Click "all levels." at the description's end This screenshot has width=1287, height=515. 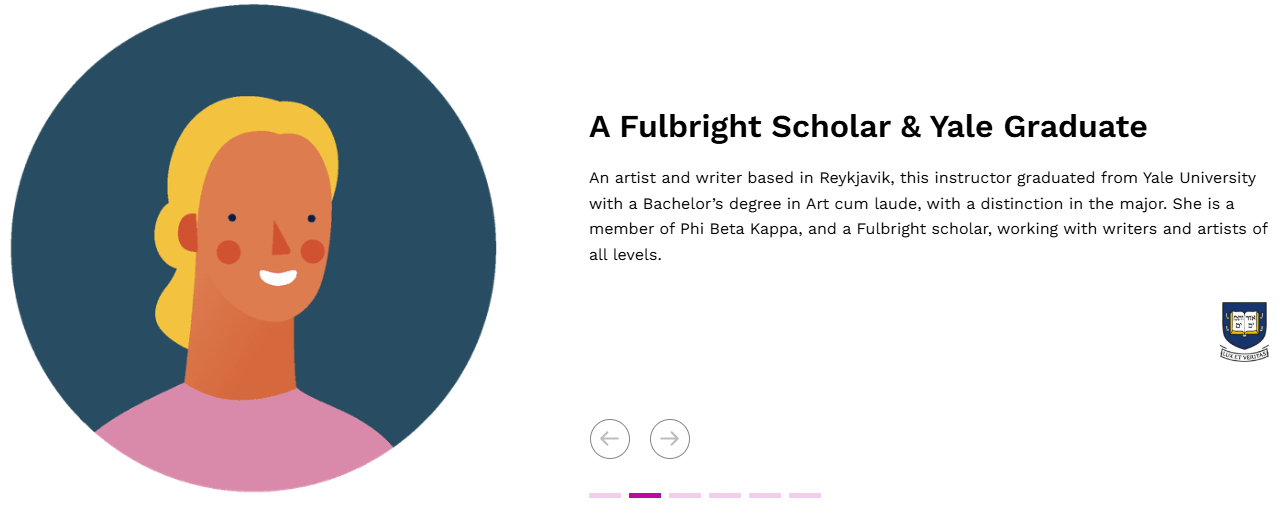[625, 255]
